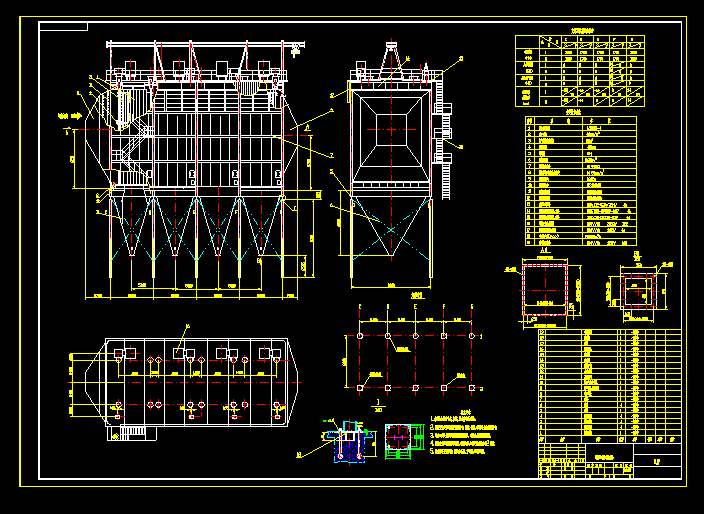Screen dimensions: 704x514
Task: Click note line numbered 5 in the notes block
Action: 458,452
